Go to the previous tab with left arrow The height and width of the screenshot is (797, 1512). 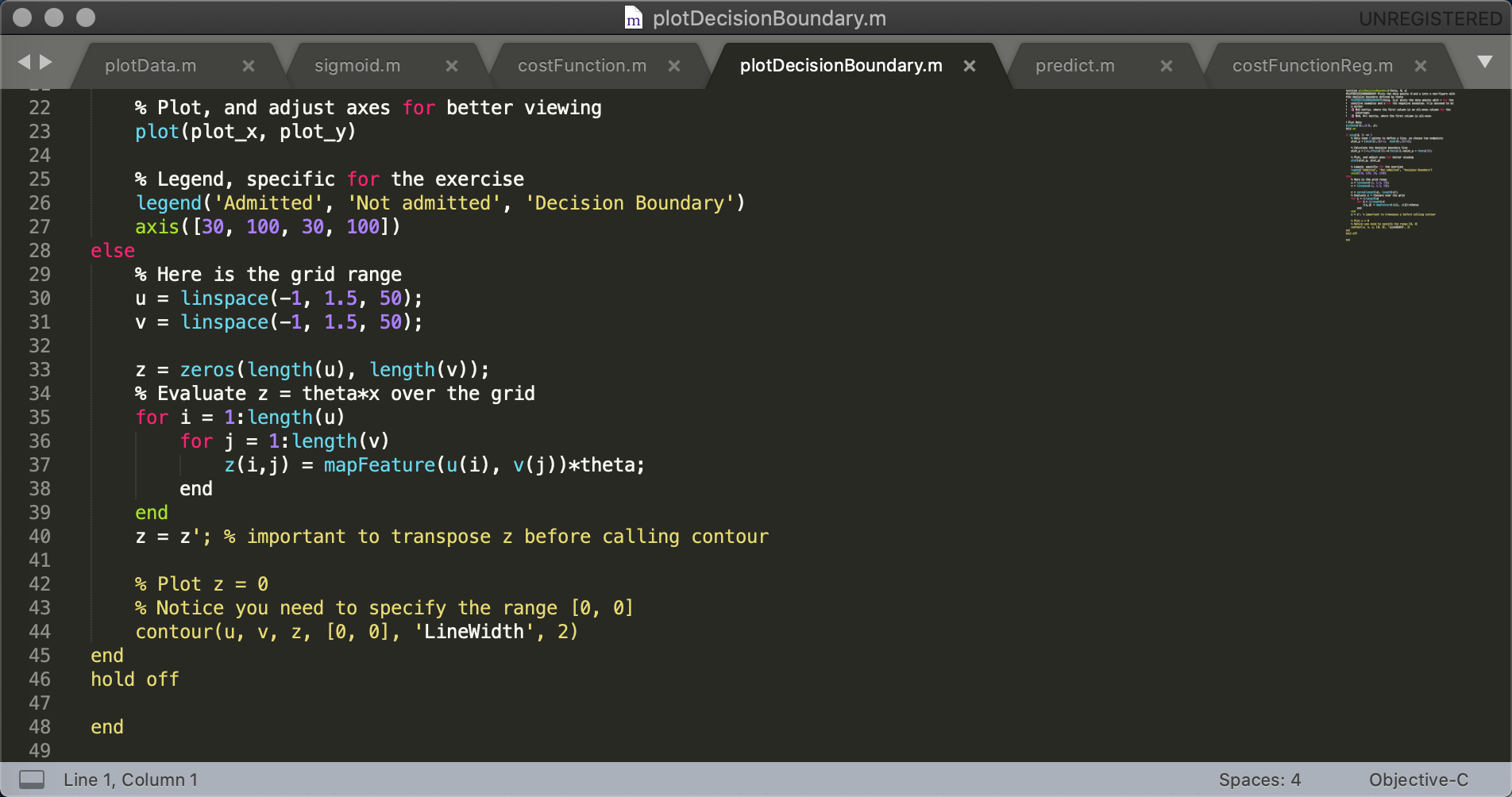(24, 61)
